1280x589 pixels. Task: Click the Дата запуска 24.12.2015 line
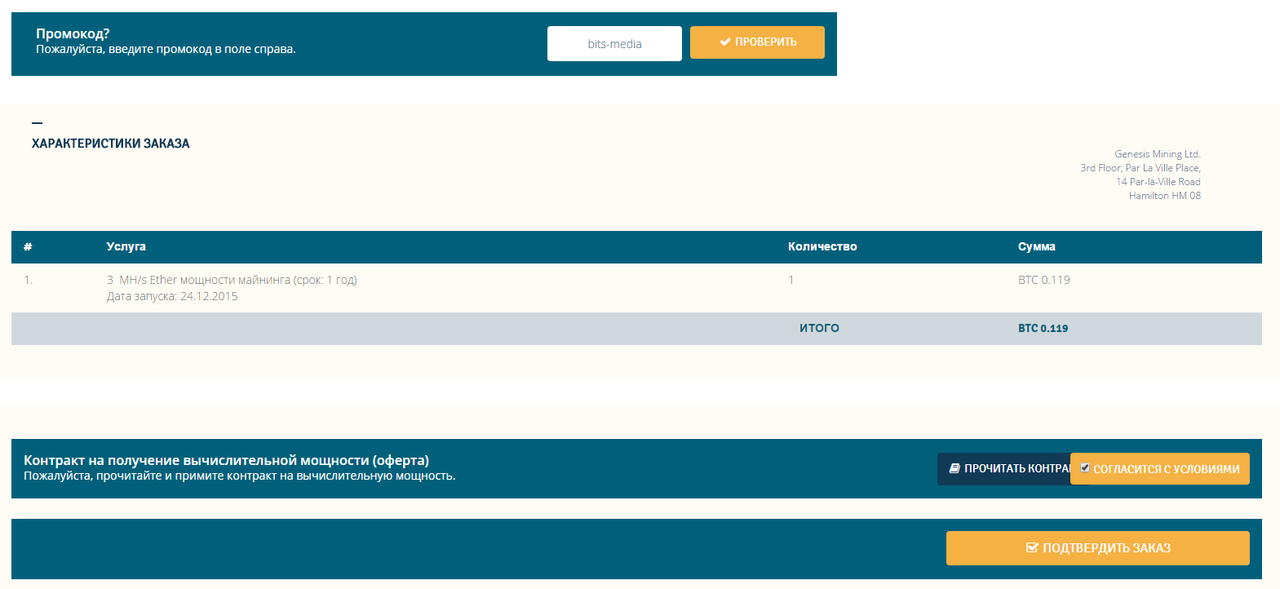click(172, 297)
